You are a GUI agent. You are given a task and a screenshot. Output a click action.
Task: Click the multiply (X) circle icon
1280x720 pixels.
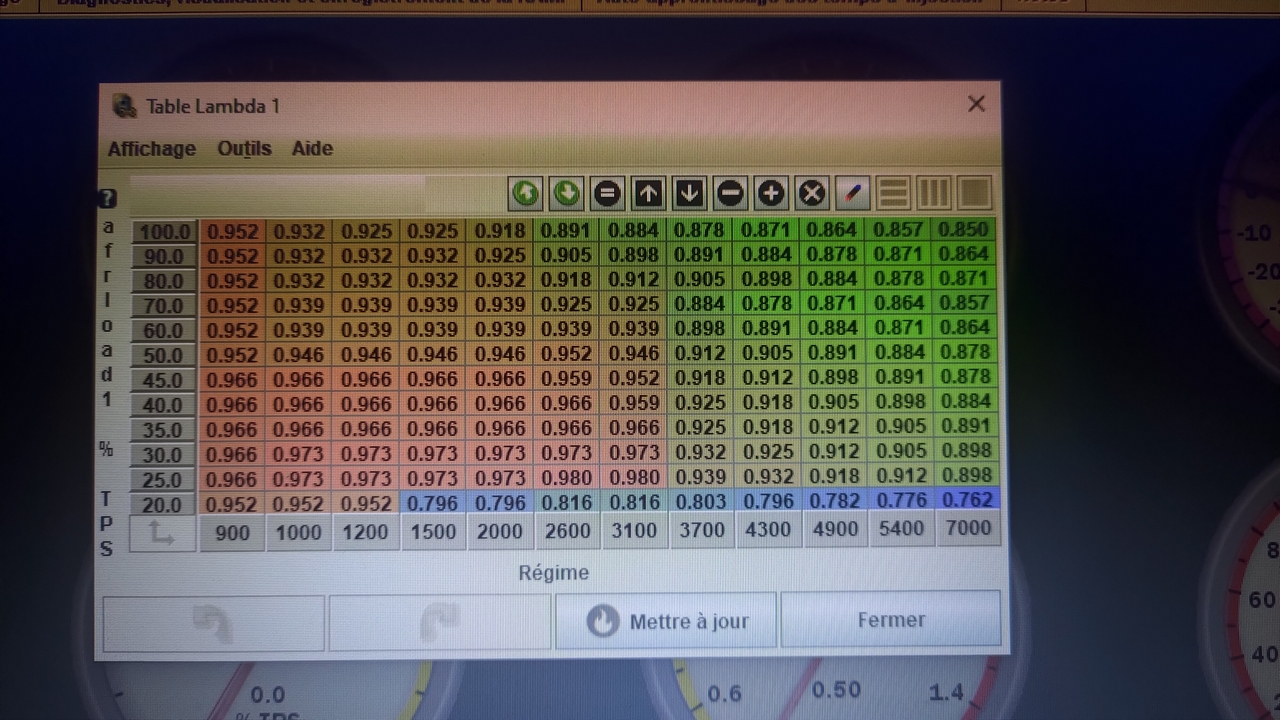click(x=812, y=193)
